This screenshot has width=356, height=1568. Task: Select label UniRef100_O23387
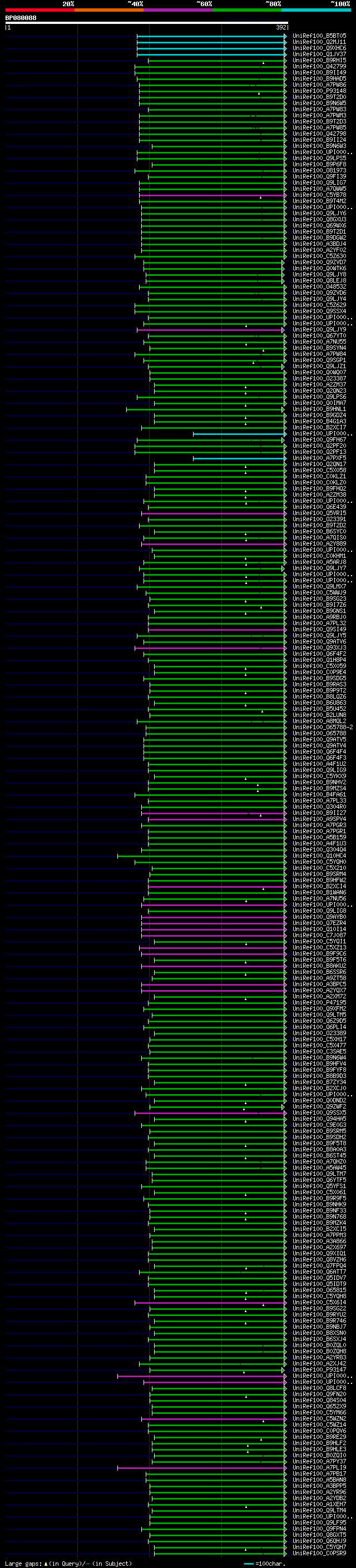pyautogui.click(x=319, y=379)
